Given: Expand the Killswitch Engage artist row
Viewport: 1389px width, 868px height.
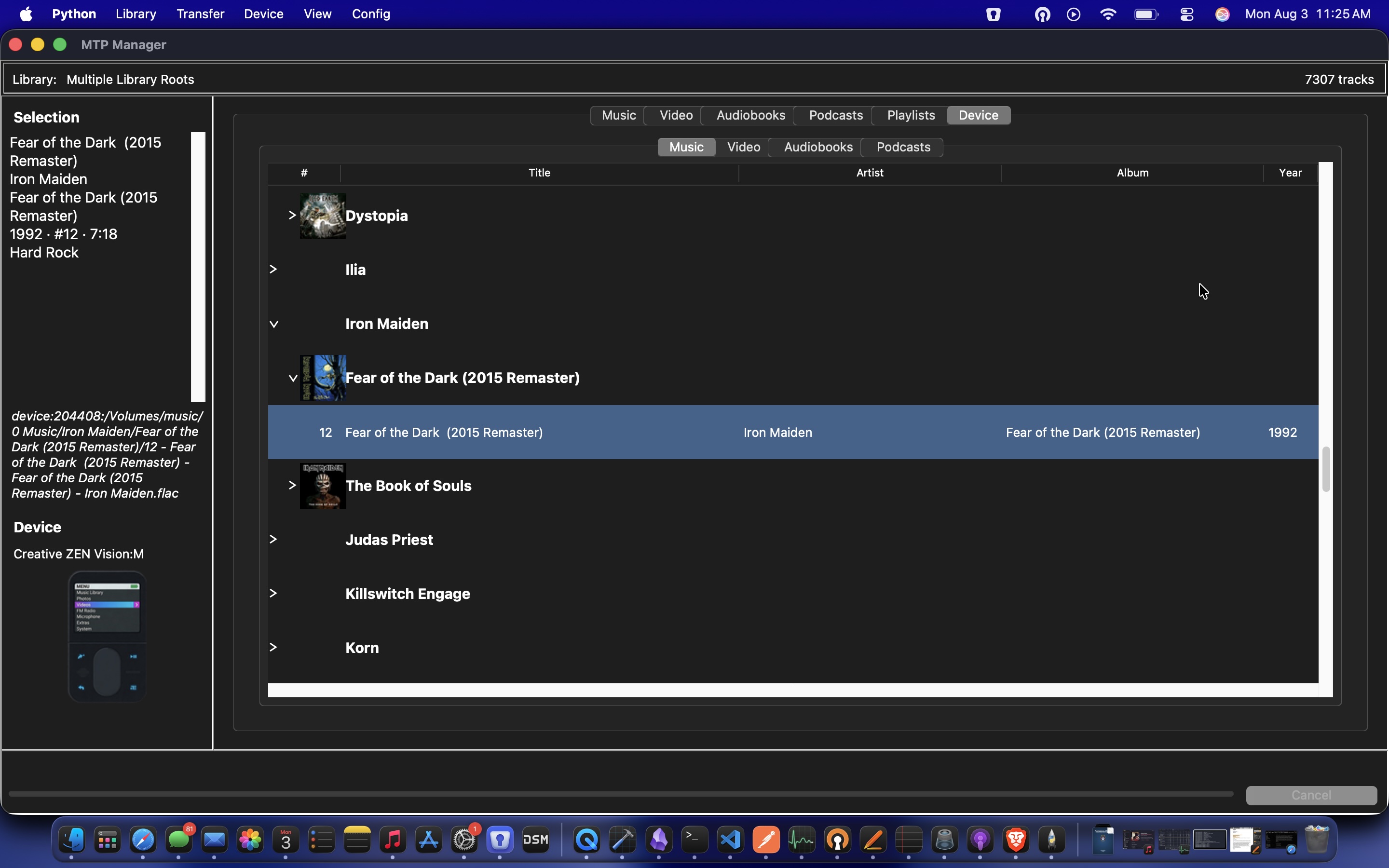Looking at the screenshot, I should tap(274, 594).
